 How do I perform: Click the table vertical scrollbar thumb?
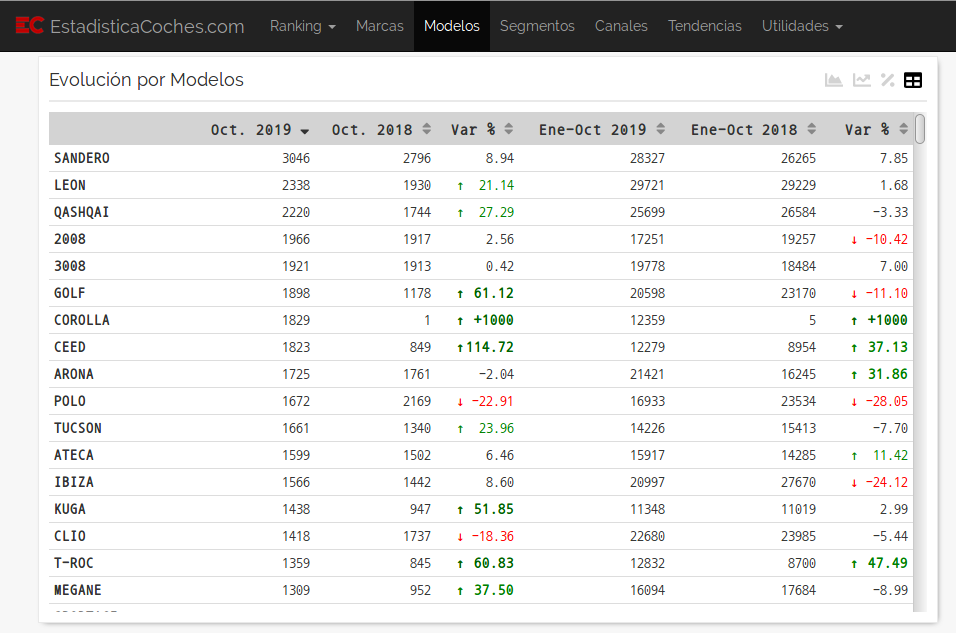coord(920,129)
